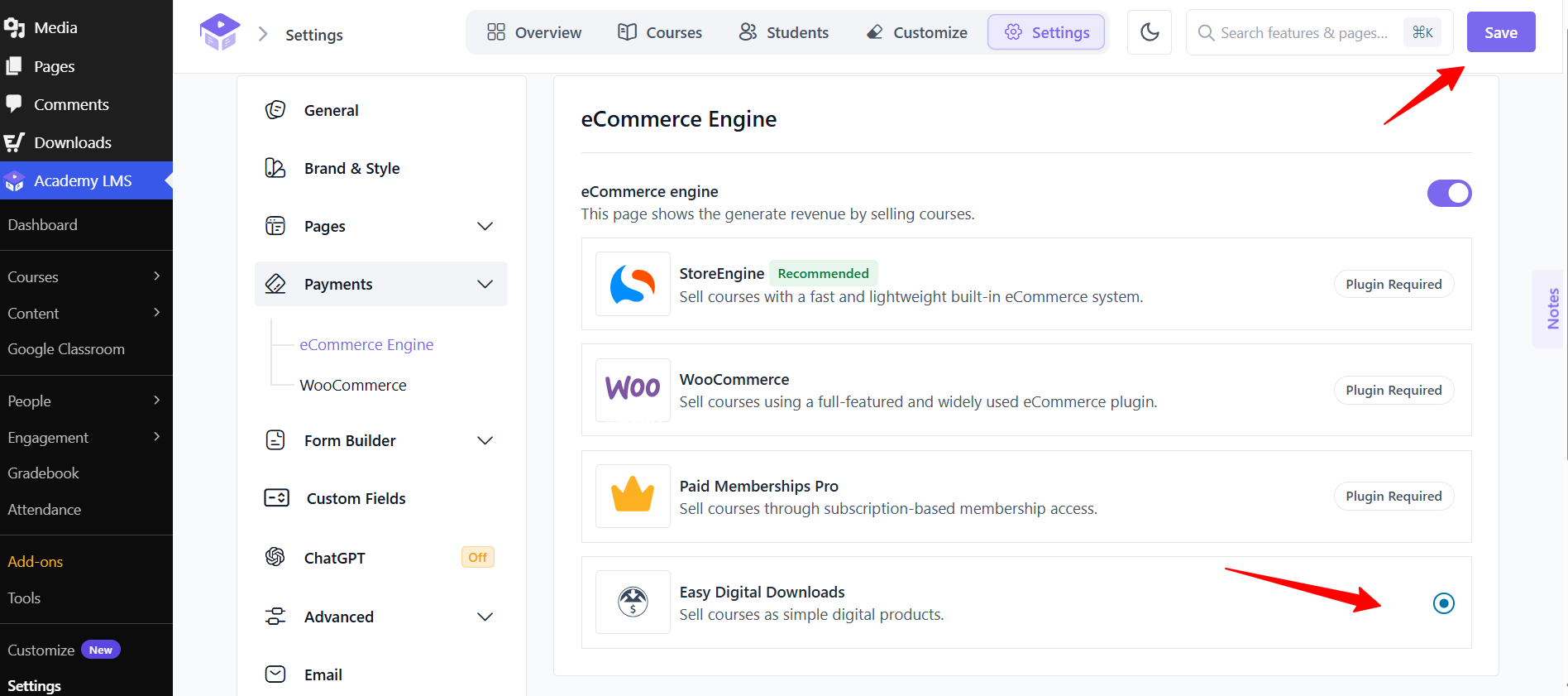Expand the Pages settings chevron
This screenshot has height=696, width=1568.
[x=485, y=226]
